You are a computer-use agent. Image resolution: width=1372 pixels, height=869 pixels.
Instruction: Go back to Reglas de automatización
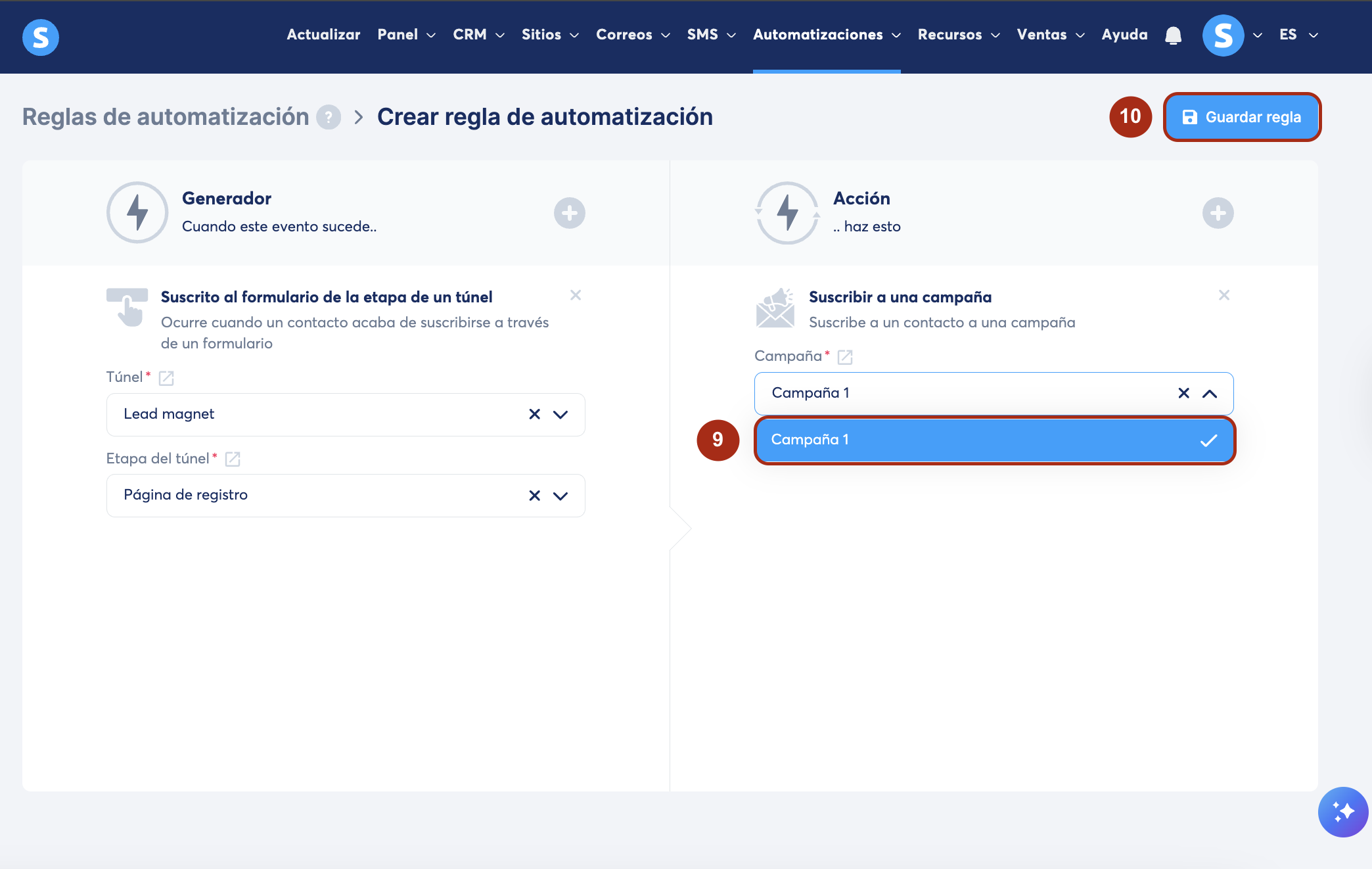click(166, 117)
